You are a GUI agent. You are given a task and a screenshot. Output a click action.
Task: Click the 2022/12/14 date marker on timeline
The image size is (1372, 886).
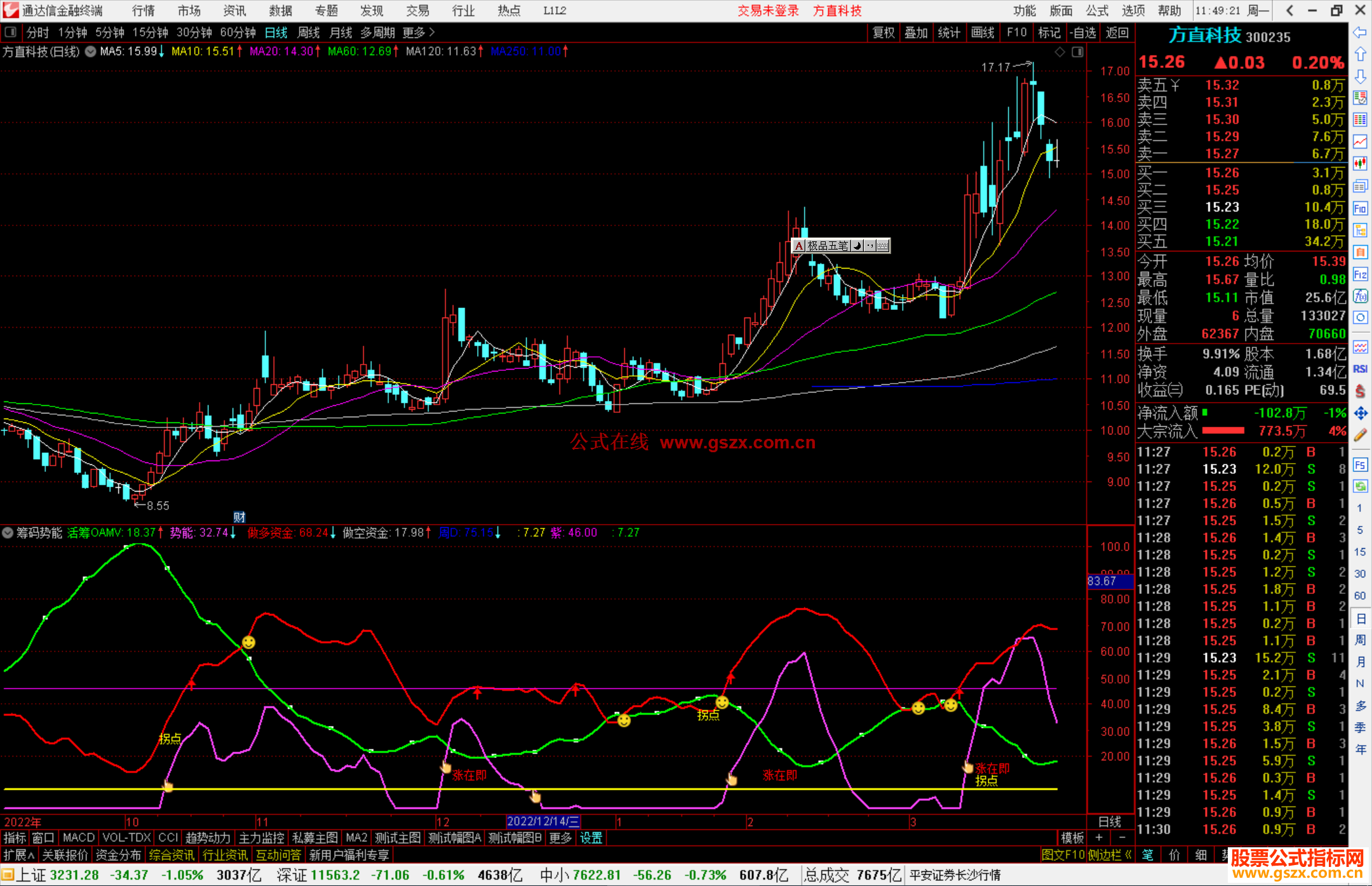tap(543, 821)
